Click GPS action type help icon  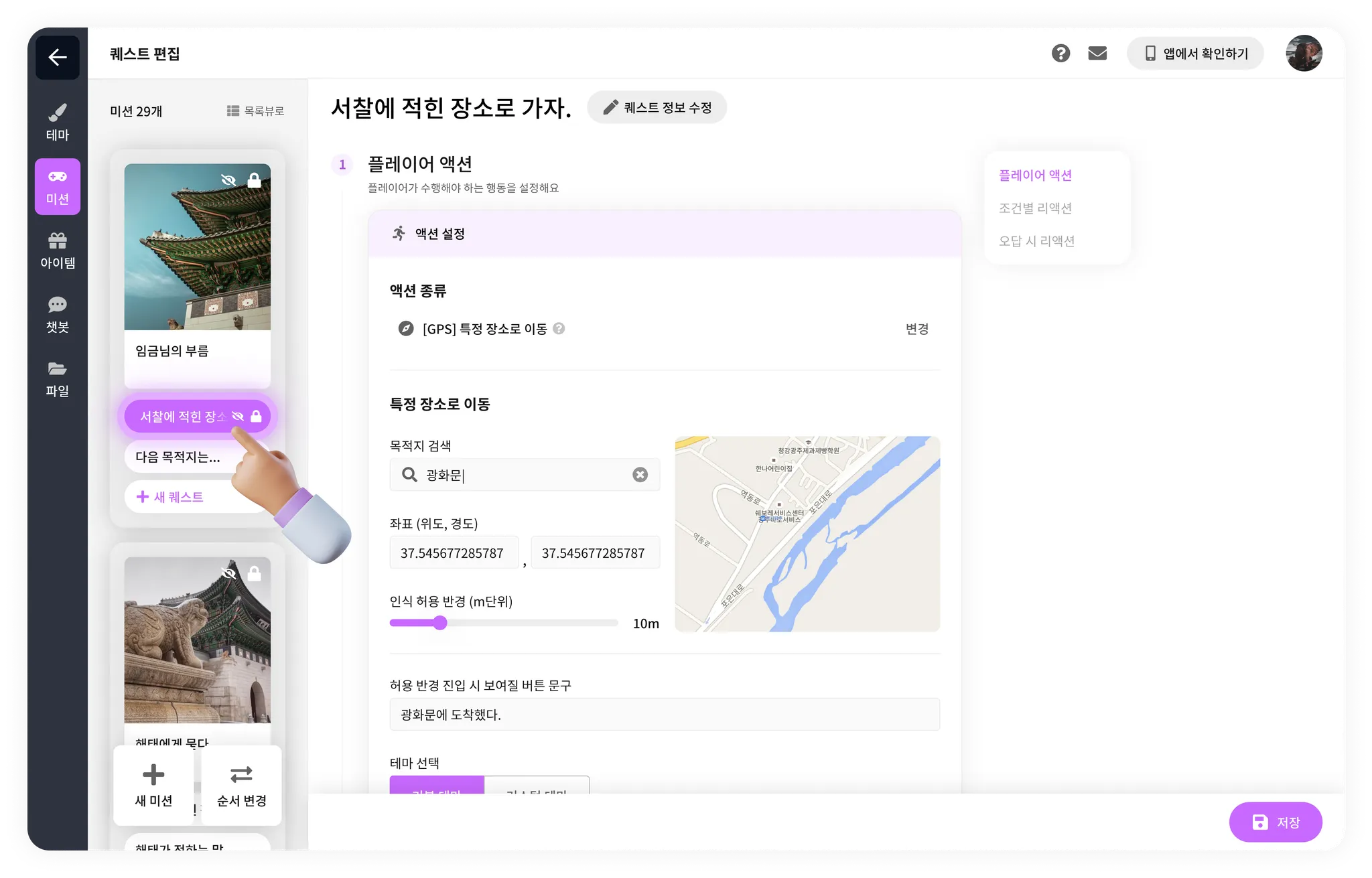(x=559, y=329)
